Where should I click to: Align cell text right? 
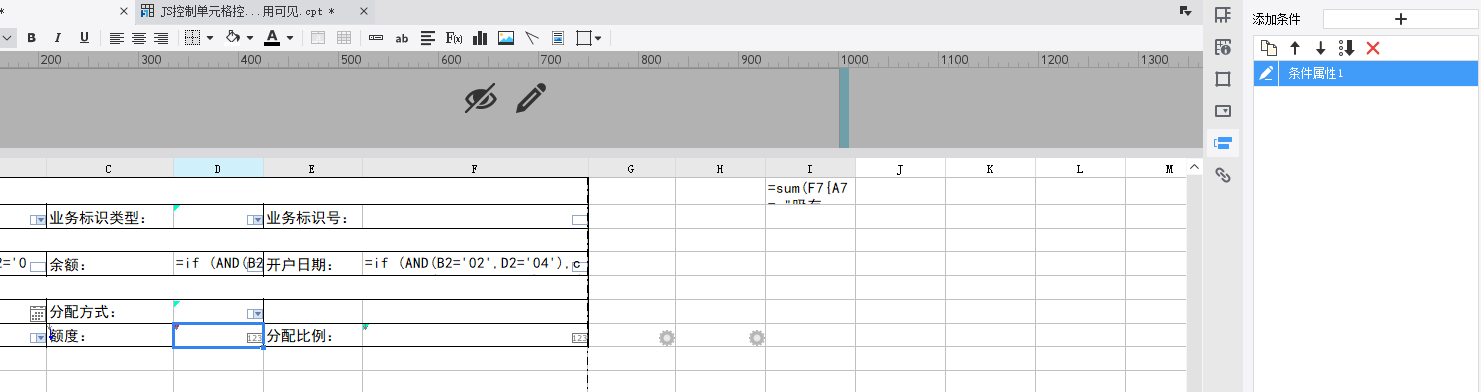click(x=161, y=38)
